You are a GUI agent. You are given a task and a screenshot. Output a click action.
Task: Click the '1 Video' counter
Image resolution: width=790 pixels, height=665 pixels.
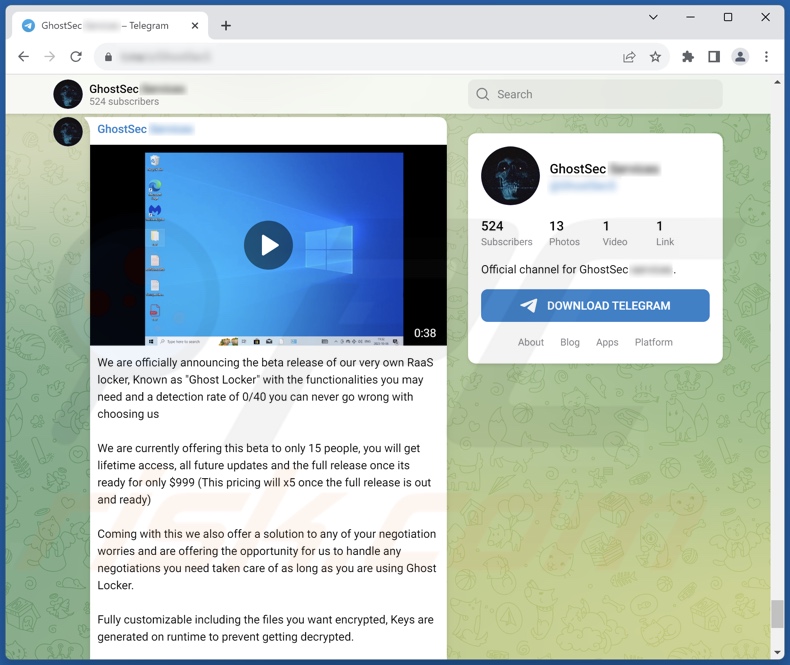(x=615, y=233)
